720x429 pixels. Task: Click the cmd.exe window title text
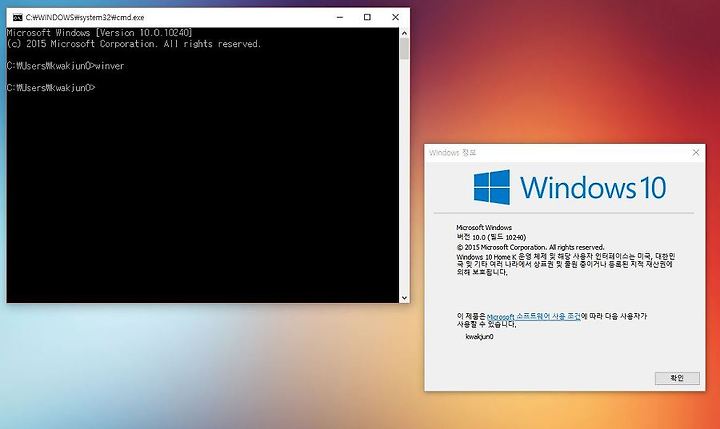tap(85, 17)
